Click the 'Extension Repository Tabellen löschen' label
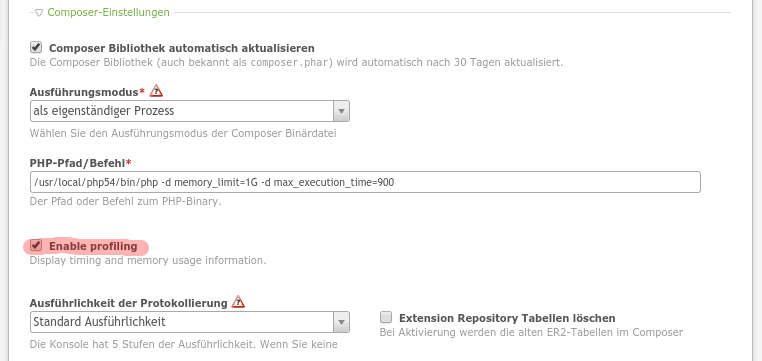Screen dimensions: 762x361 [507, 318]
